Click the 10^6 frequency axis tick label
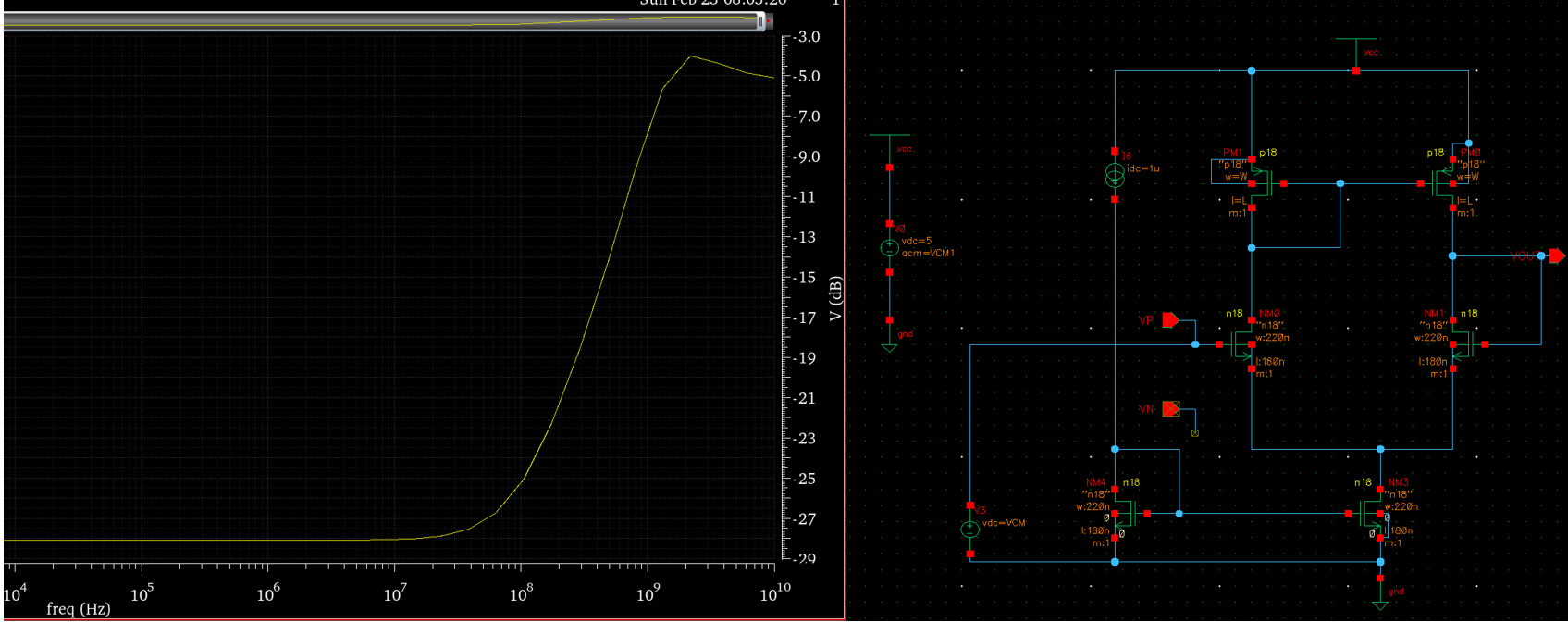Screen dimensions: 1568x623 pos(268,593)
